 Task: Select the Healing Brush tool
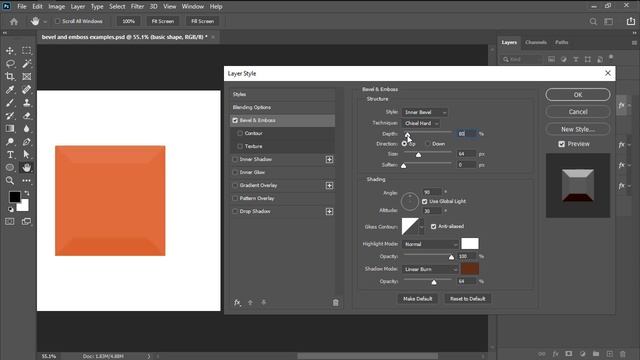click(27, 89)
